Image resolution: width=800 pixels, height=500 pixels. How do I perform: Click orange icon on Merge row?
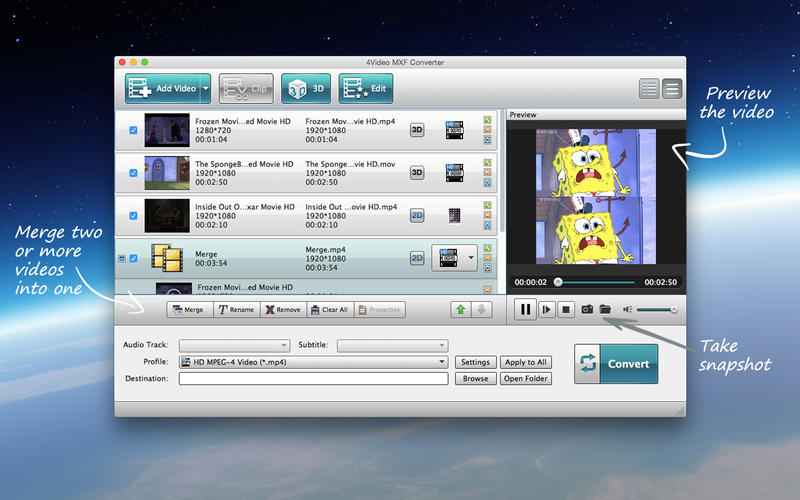(487, 258)
